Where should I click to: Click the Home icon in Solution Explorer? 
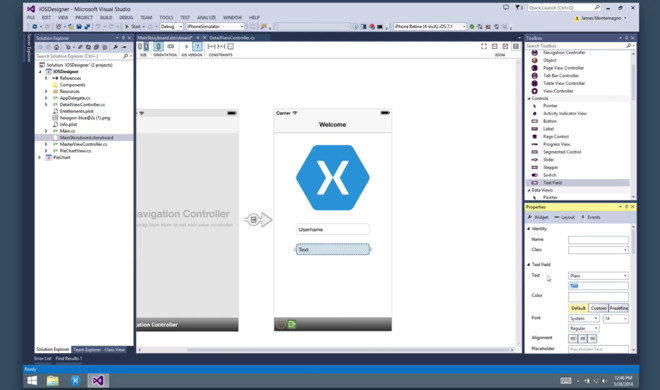coord(56,47)
